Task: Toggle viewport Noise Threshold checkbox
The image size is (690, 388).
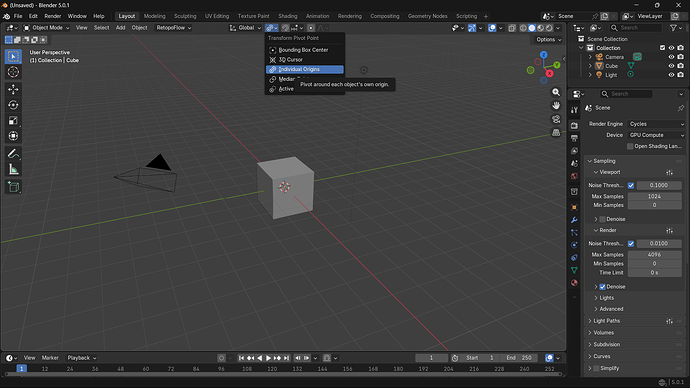Action: pyautogui.click(x=631, y=185)
